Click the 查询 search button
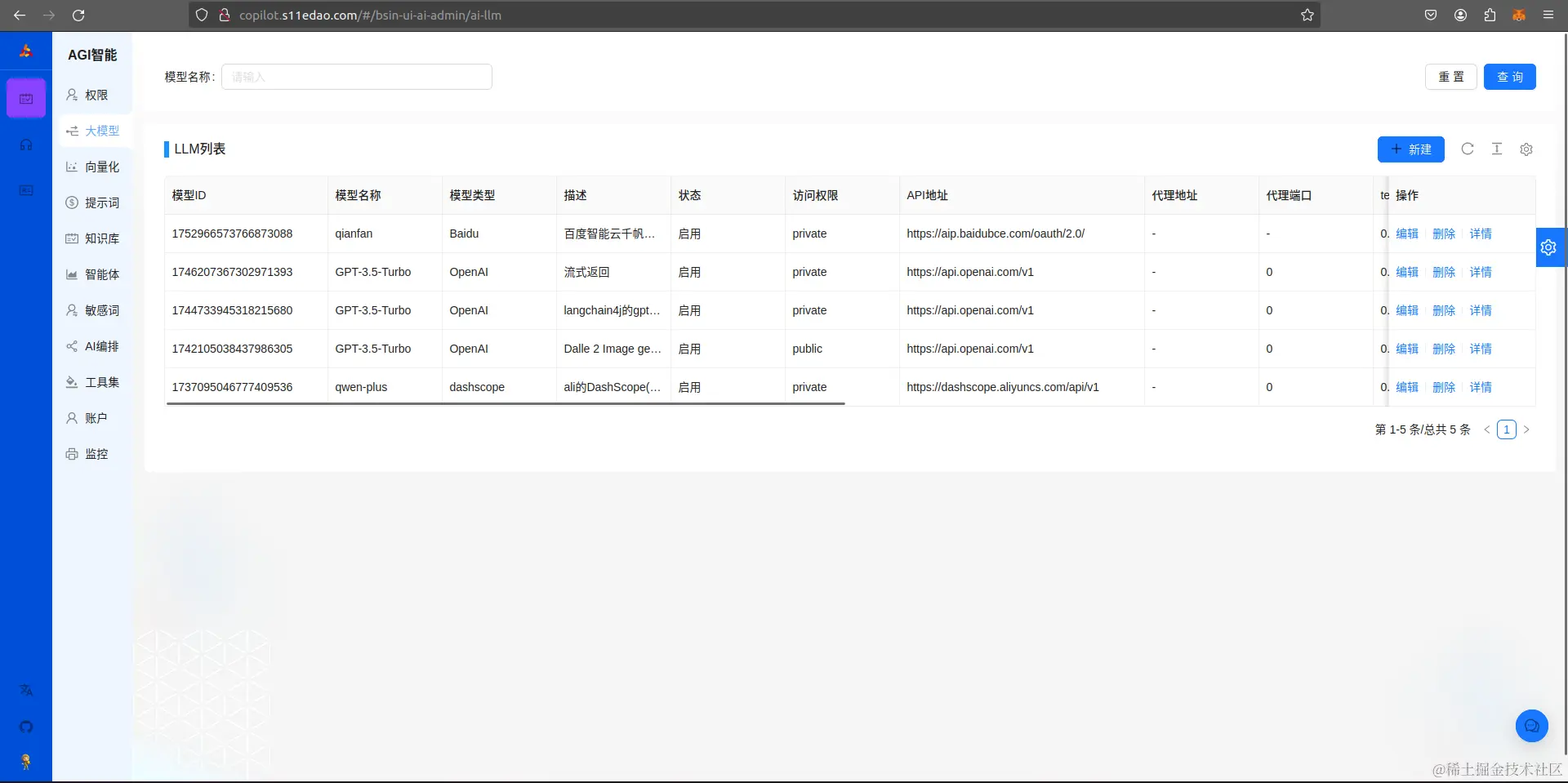 [x=1510, y=77]
